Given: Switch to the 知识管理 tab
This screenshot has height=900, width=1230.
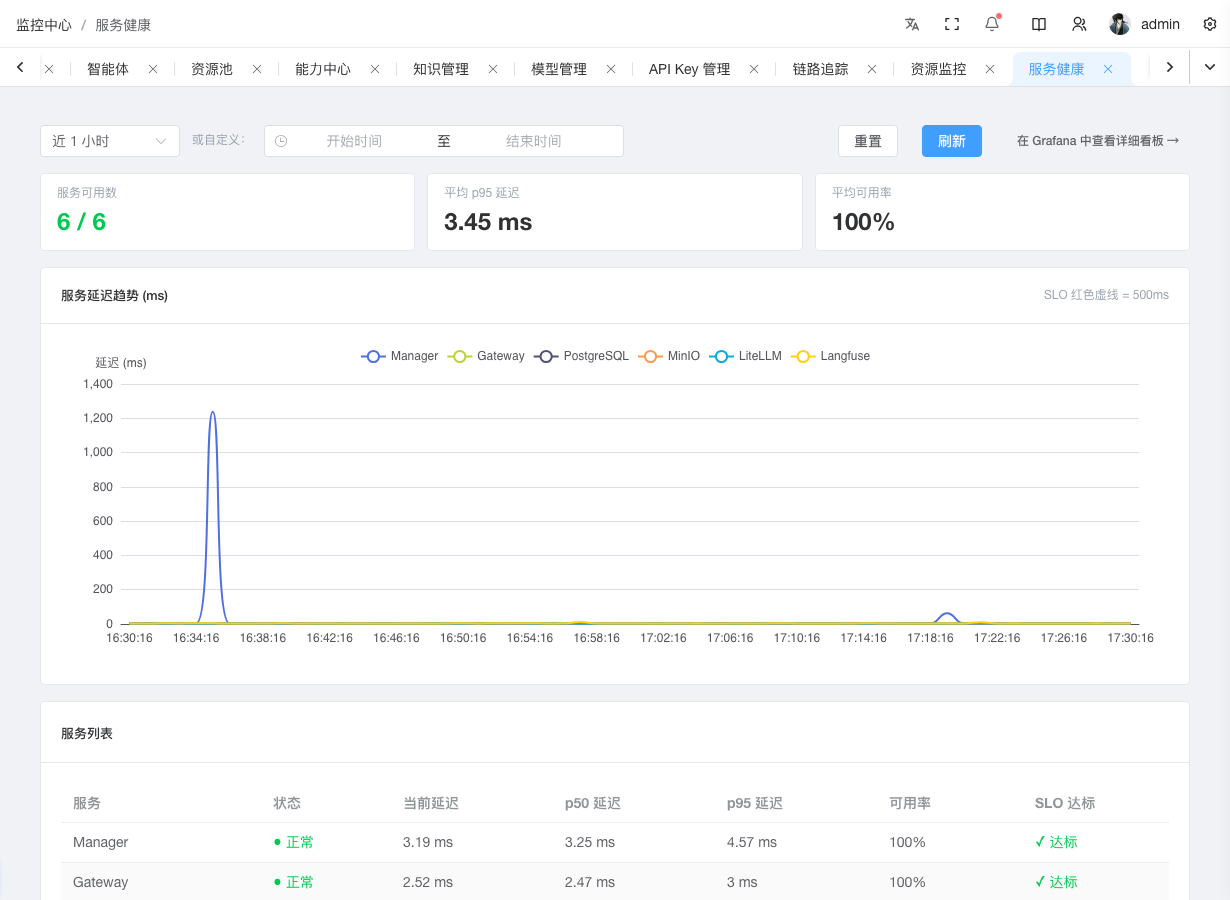Looking at the screenshot, I should pyautogui.click(x=441, y=69).
